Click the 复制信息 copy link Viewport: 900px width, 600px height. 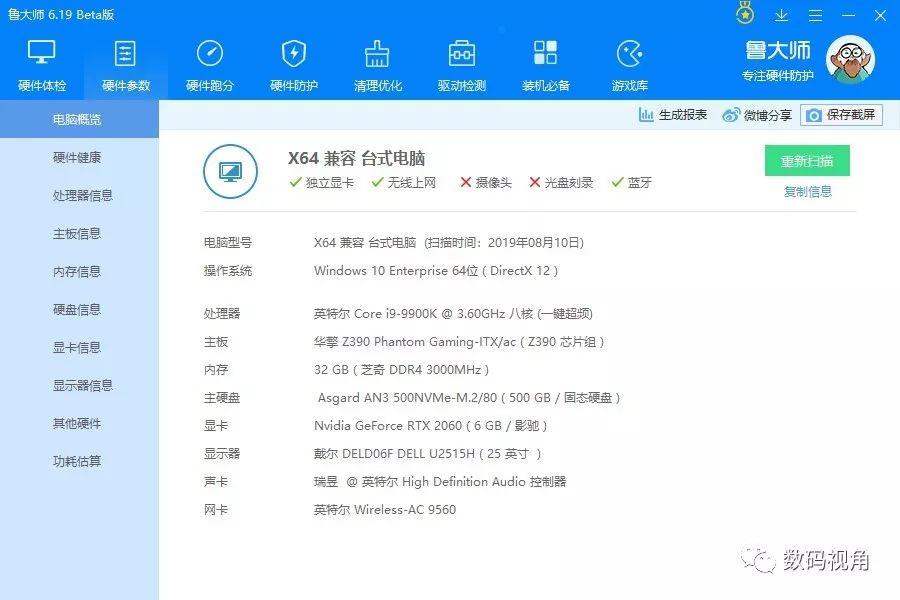[806, 192]
